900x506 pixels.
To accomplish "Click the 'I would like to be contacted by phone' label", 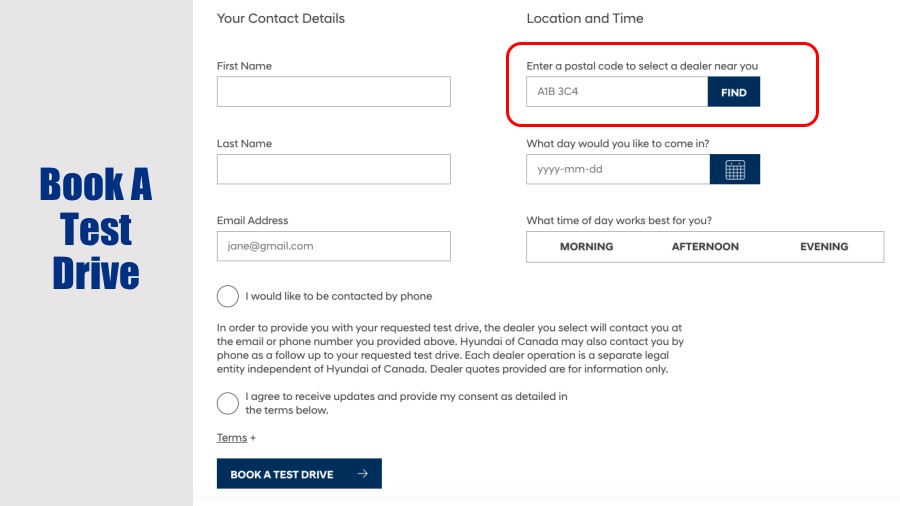I will [x=339, y=296].
